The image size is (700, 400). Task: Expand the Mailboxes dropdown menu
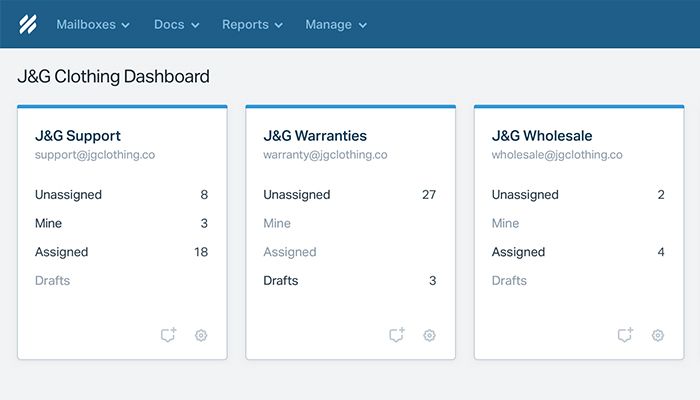pos(93,24)
